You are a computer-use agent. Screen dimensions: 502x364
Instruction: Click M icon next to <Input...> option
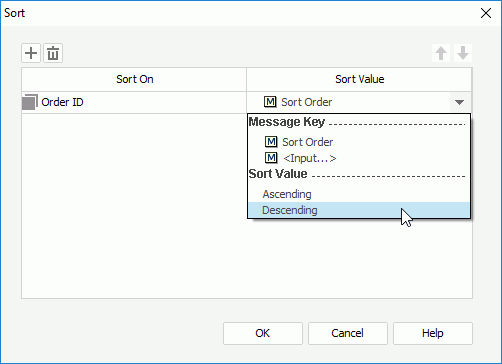tap(271, 158)
